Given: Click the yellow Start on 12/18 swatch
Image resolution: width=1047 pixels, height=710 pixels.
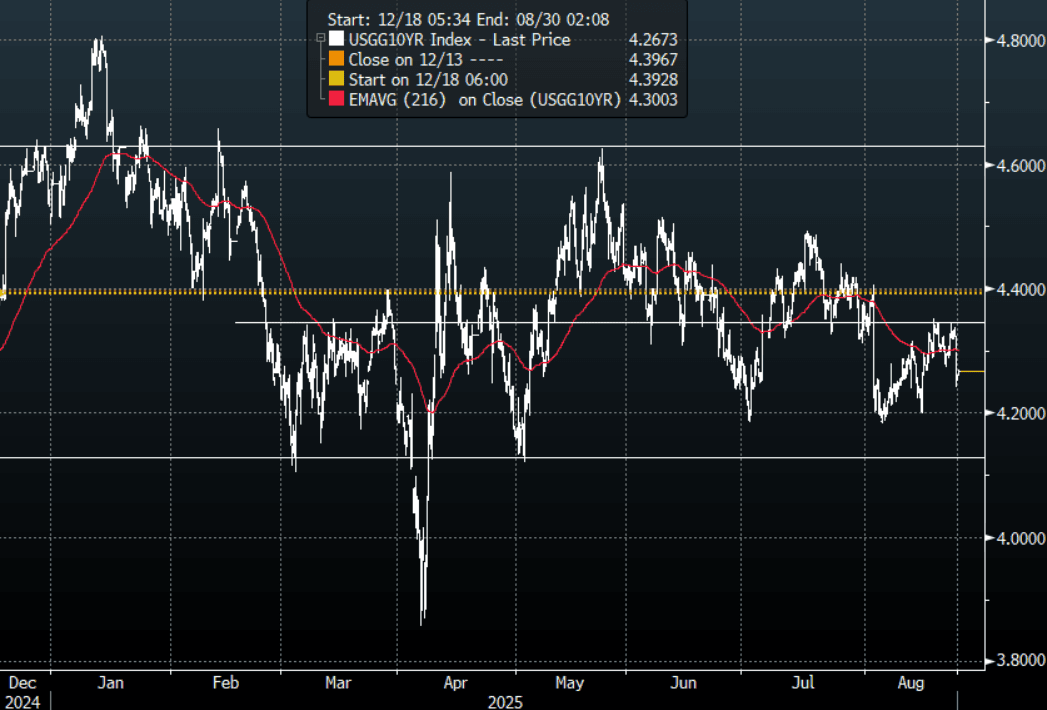Looking at the screenshot, I should (336, 79).
